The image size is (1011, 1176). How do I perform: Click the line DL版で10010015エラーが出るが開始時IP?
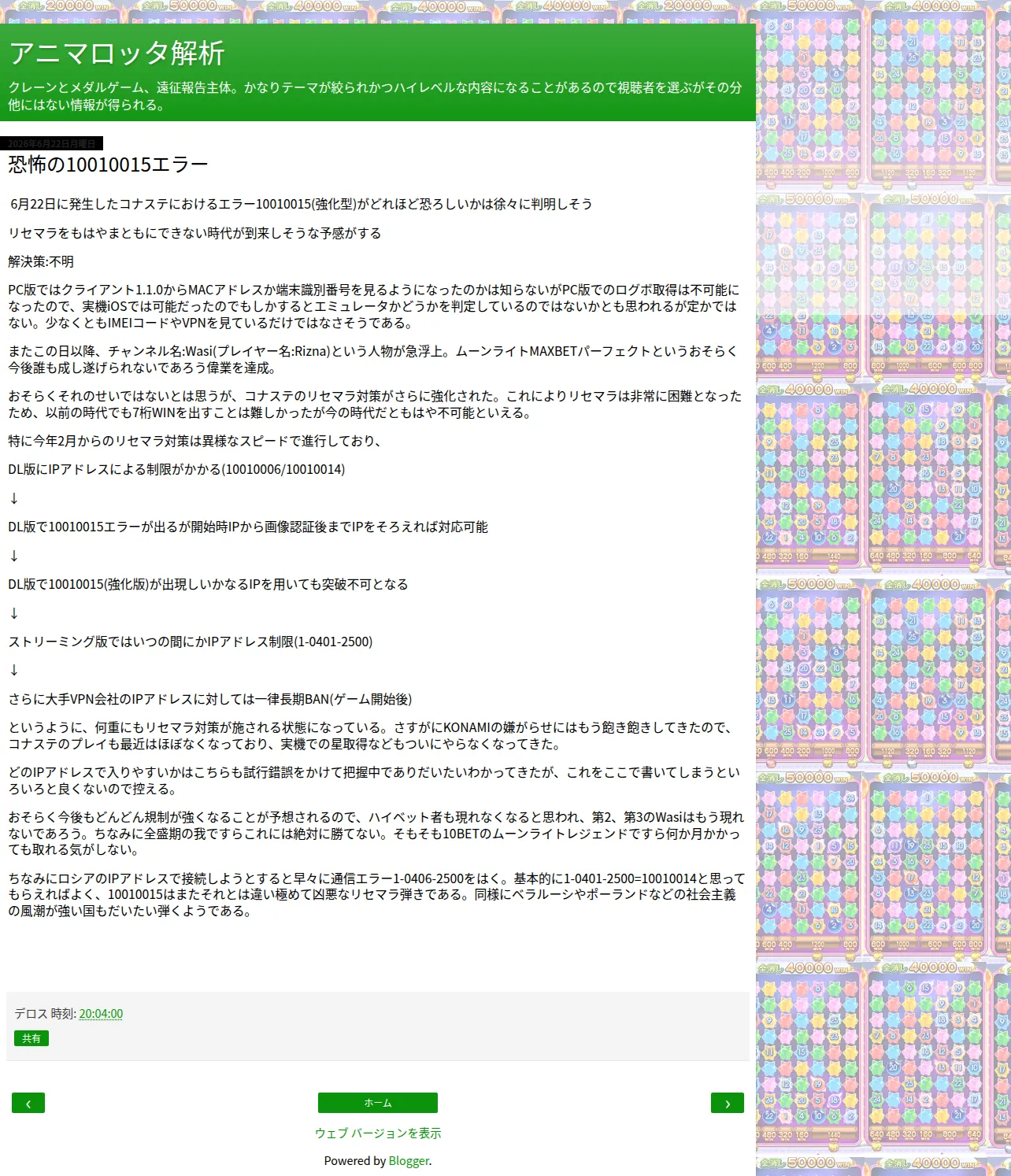click(248, 527)
